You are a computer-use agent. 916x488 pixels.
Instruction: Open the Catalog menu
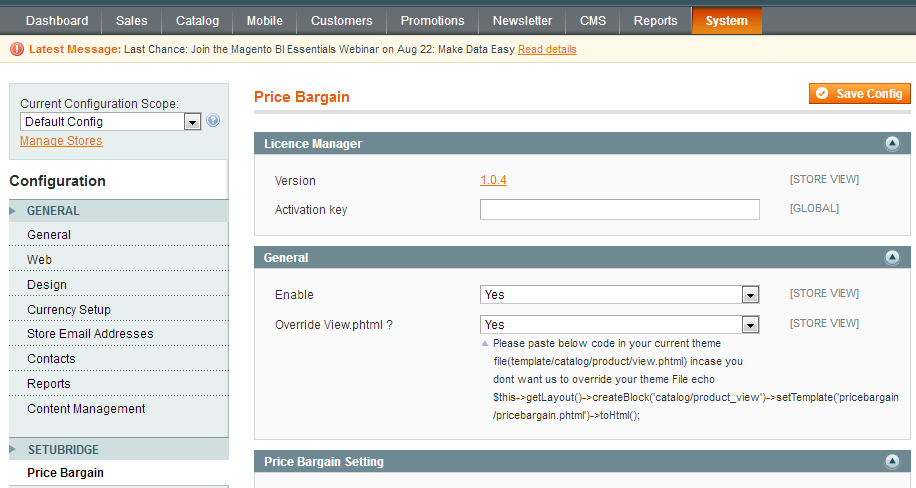point(197,21)
